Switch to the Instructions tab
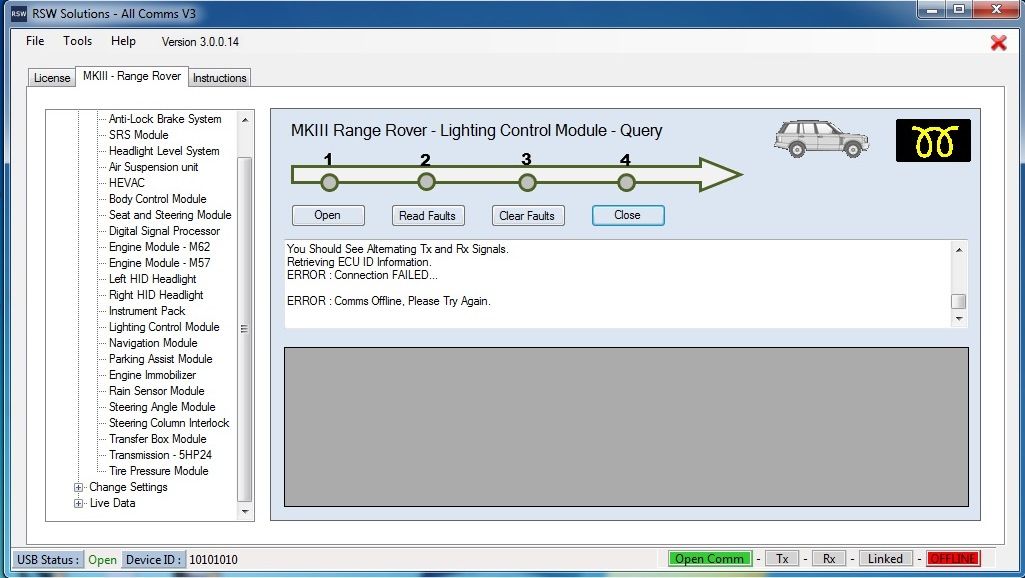Viewport: 1025px width, 578px height. pos(220,78)
